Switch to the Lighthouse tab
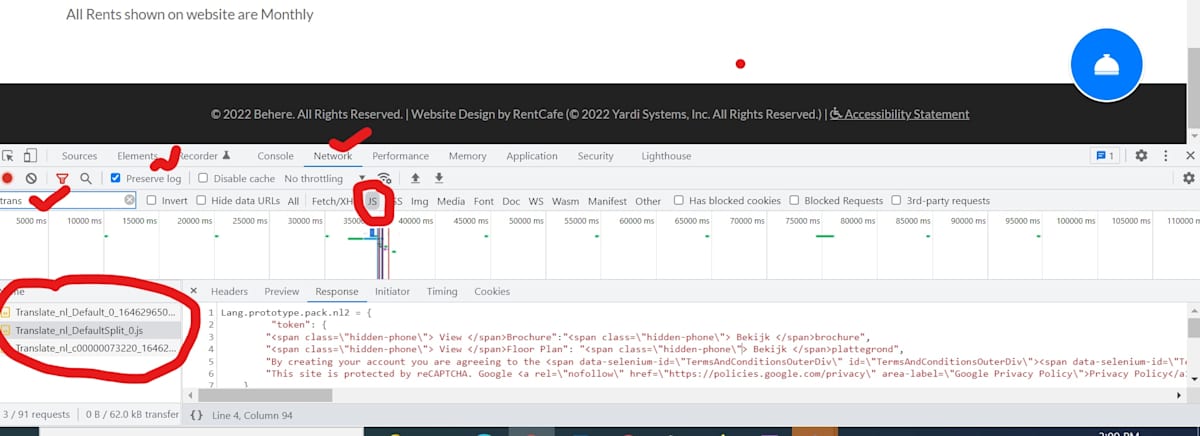Screen dimensions: 1200x436 [x=666, y=156]
